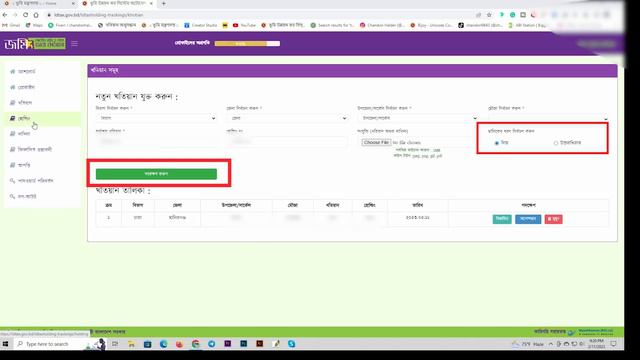Open Microsoft Edge from taskbar
The image size is (640, 360).
[x=164, y=344]
